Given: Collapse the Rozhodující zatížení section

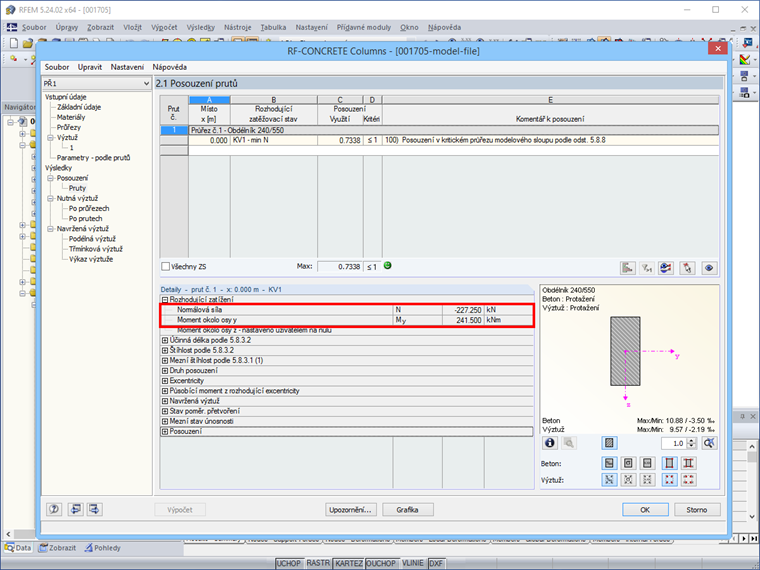Looking at the screenshot, I should pos(165,300).
